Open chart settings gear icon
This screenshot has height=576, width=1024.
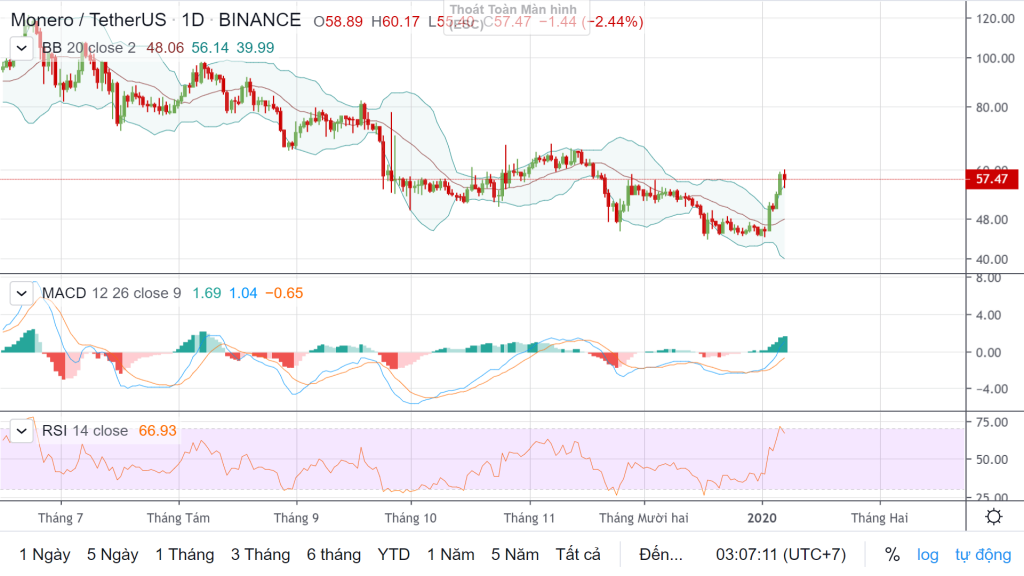[993, 516]
